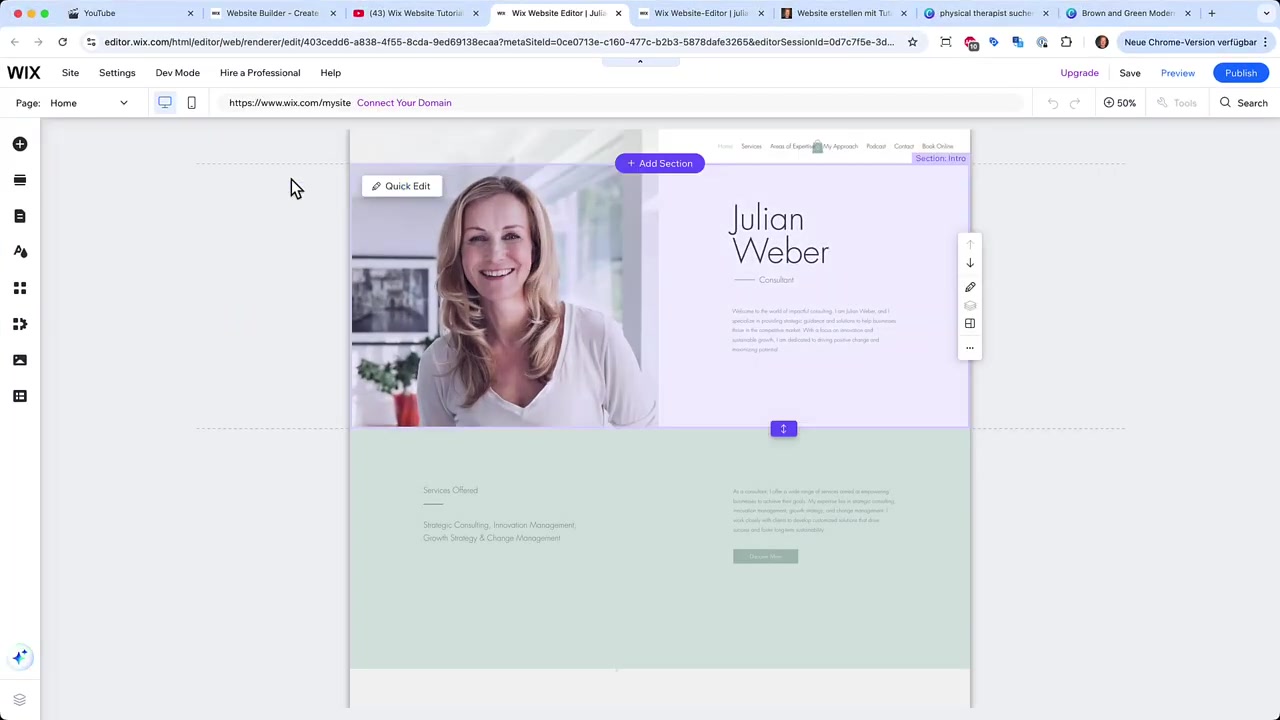Reload the browser page
The width and height of the screenshot is (1280, 720).
click(x=62, y=42)
